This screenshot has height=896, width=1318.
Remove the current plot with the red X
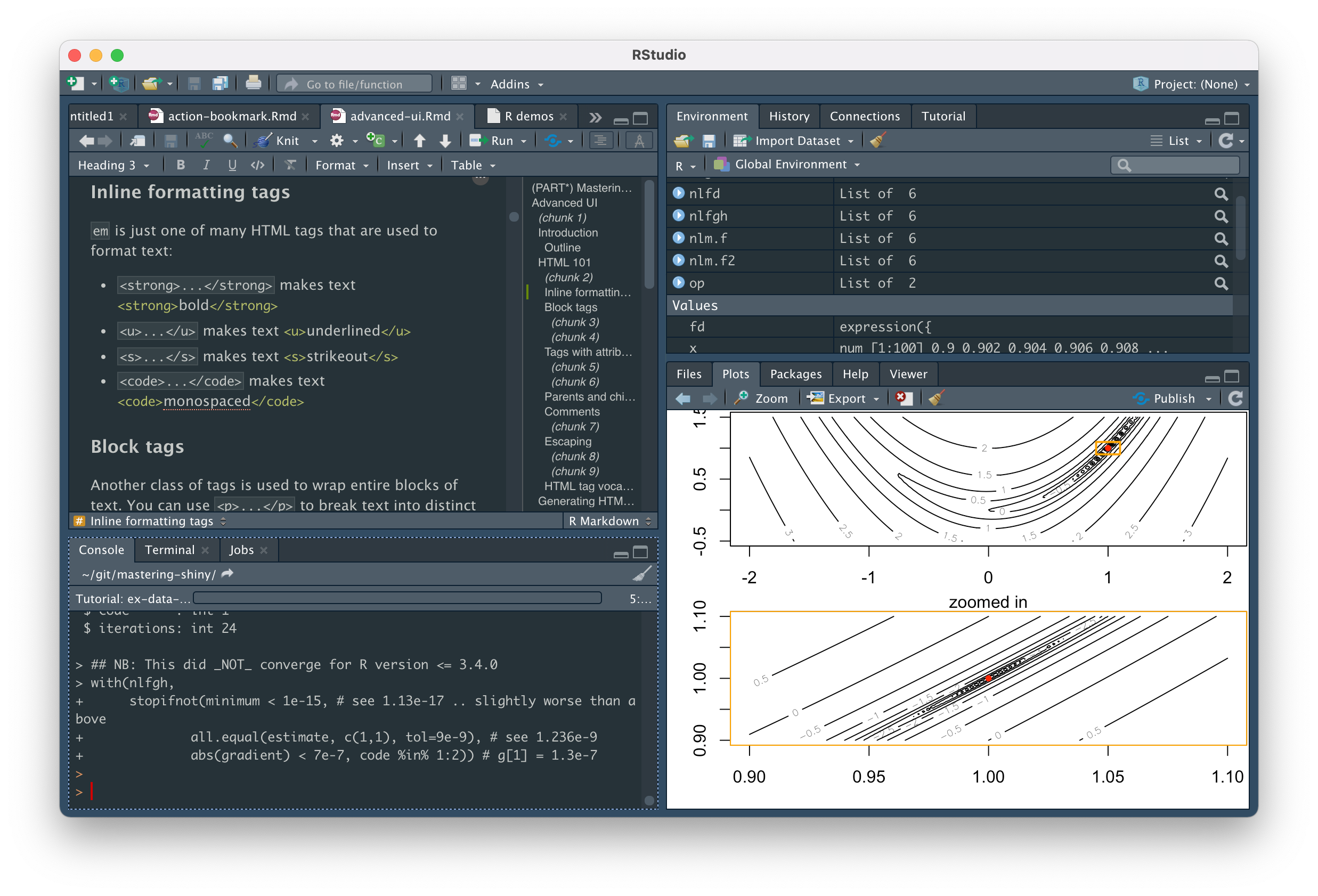[904, 397]
